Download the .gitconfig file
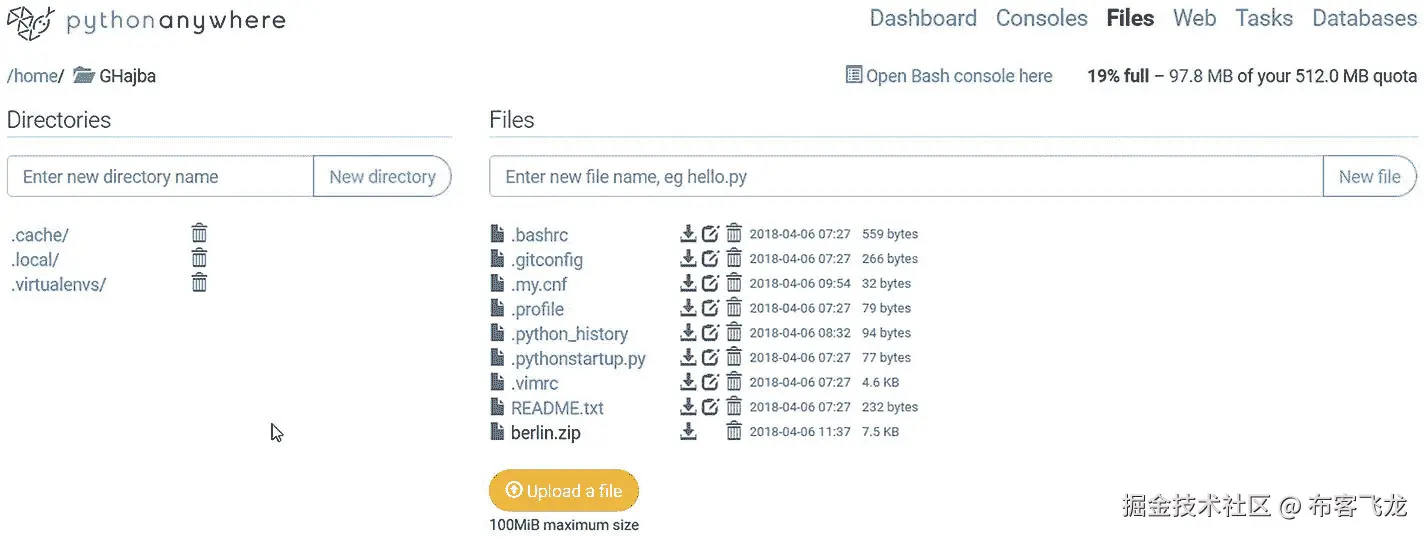 (688, 259)
